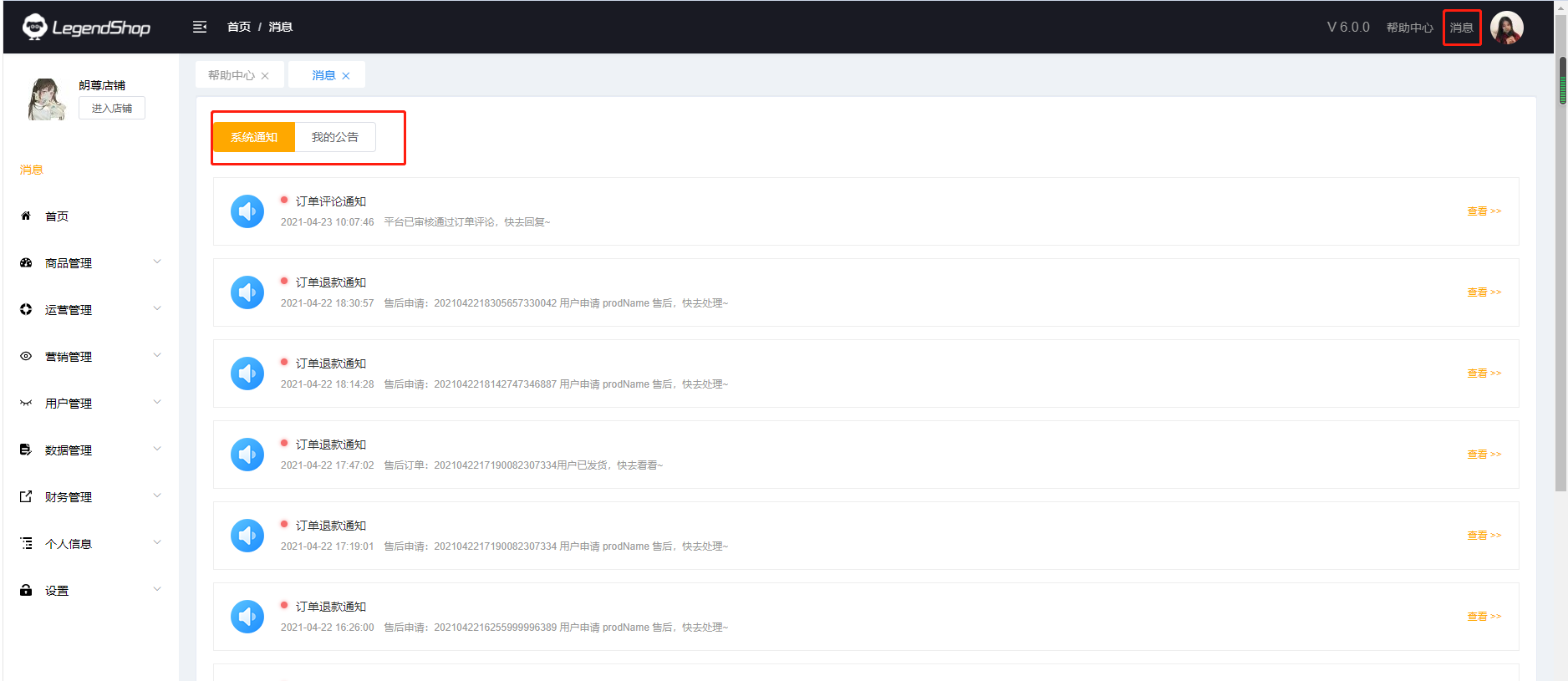
Task: Expand the 财务管理 menu chevron
Action: [157, 496]
